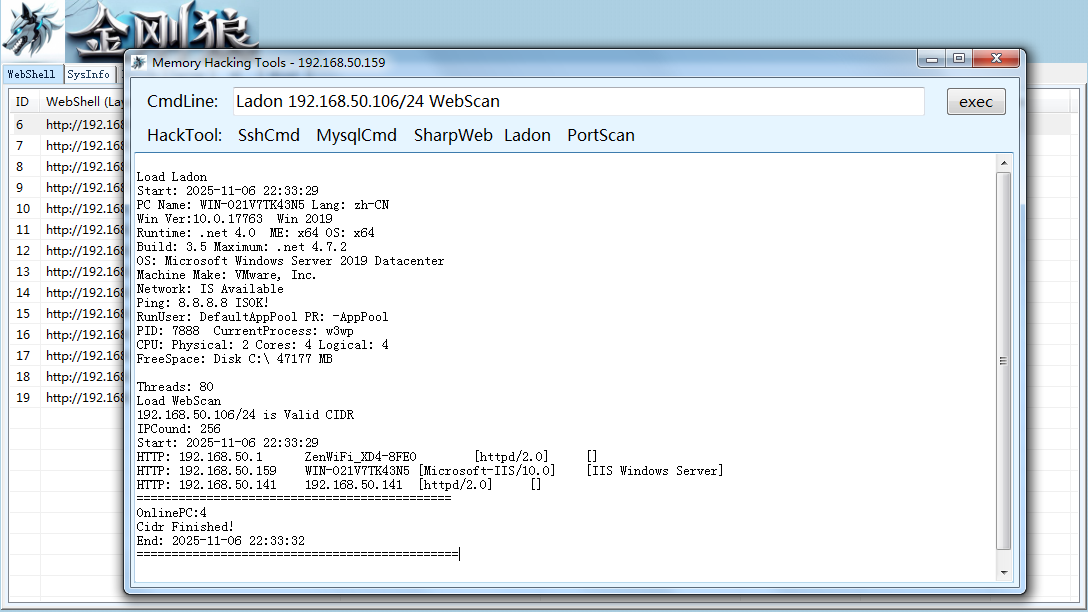Click the output scrollbar down arrow
Screen dimensions: 1088x612
tap(1003, 573)
